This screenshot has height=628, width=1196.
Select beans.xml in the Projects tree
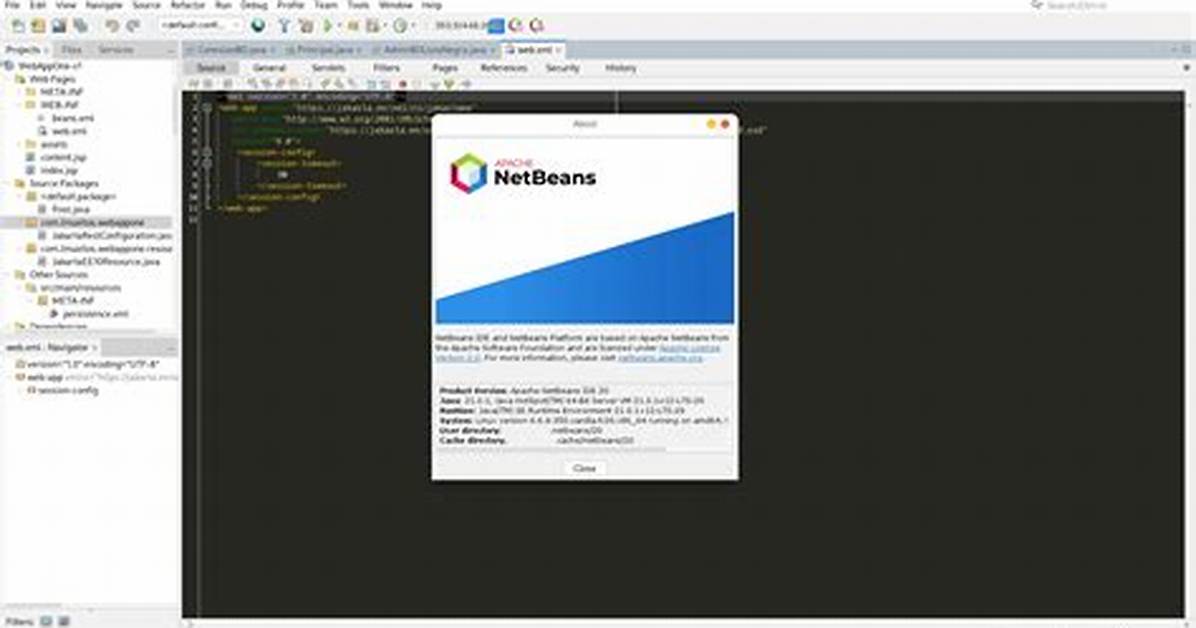73,118
